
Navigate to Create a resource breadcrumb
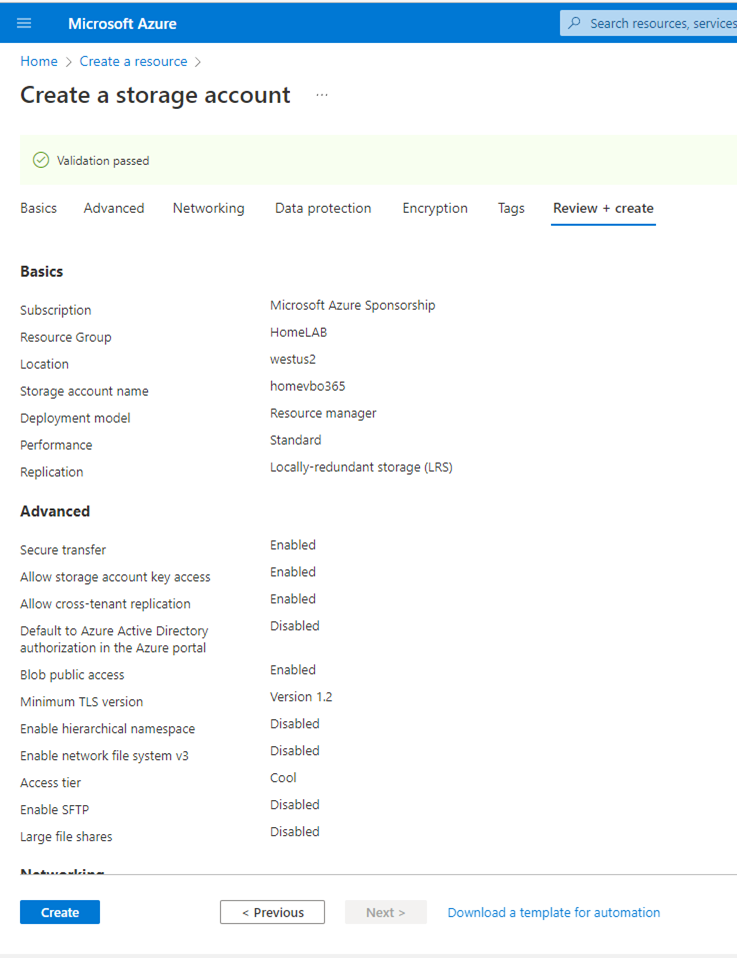tap(133, 61)
